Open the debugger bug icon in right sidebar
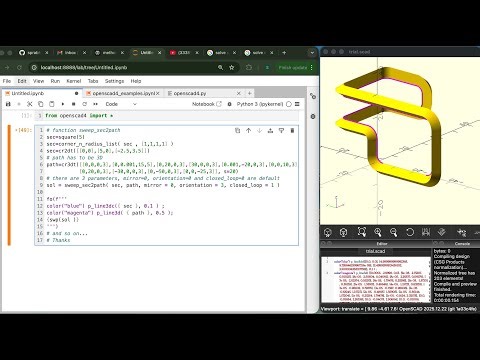This screenshot has width=480, height=360. tap(313, 116)
